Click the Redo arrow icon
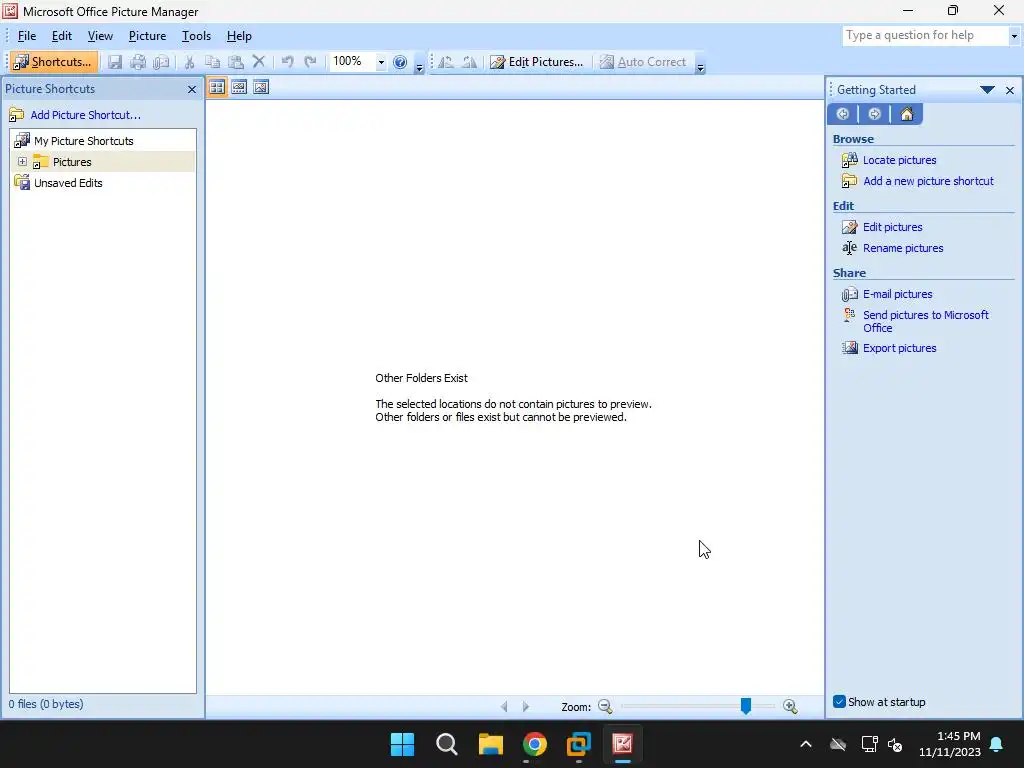 311,62
